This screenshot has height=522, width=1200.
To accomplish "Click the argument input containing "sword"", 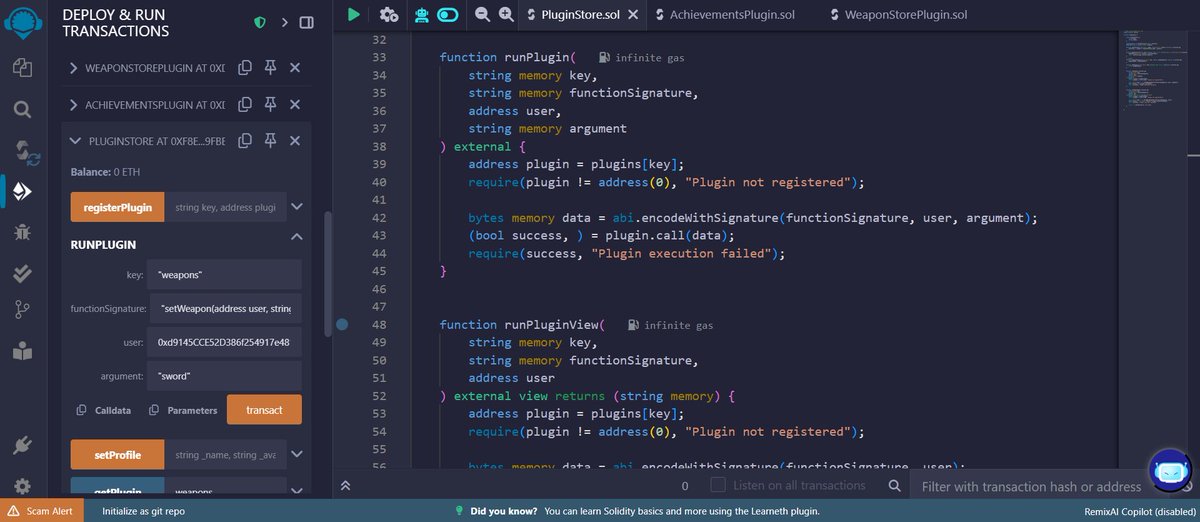I will point(224,376).
